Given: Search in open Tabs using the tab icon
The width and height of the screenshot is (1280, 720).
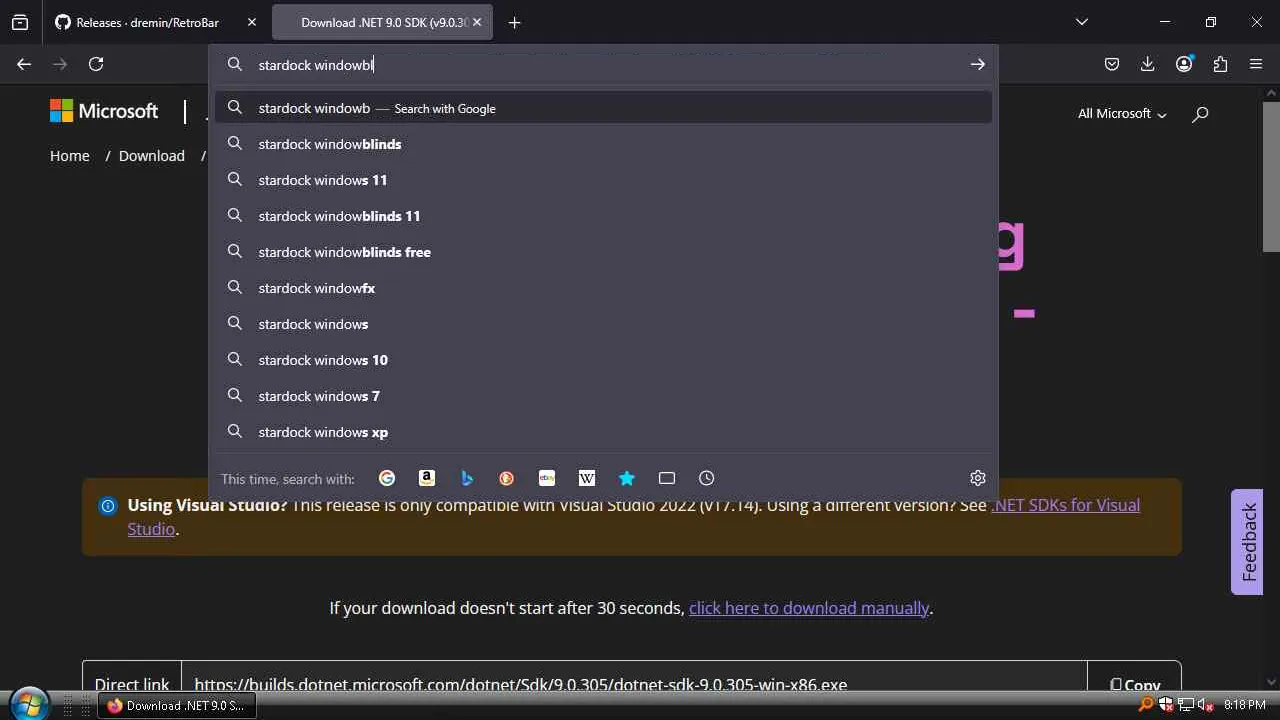Looking at the screenshot, I should tap(667, 478).
